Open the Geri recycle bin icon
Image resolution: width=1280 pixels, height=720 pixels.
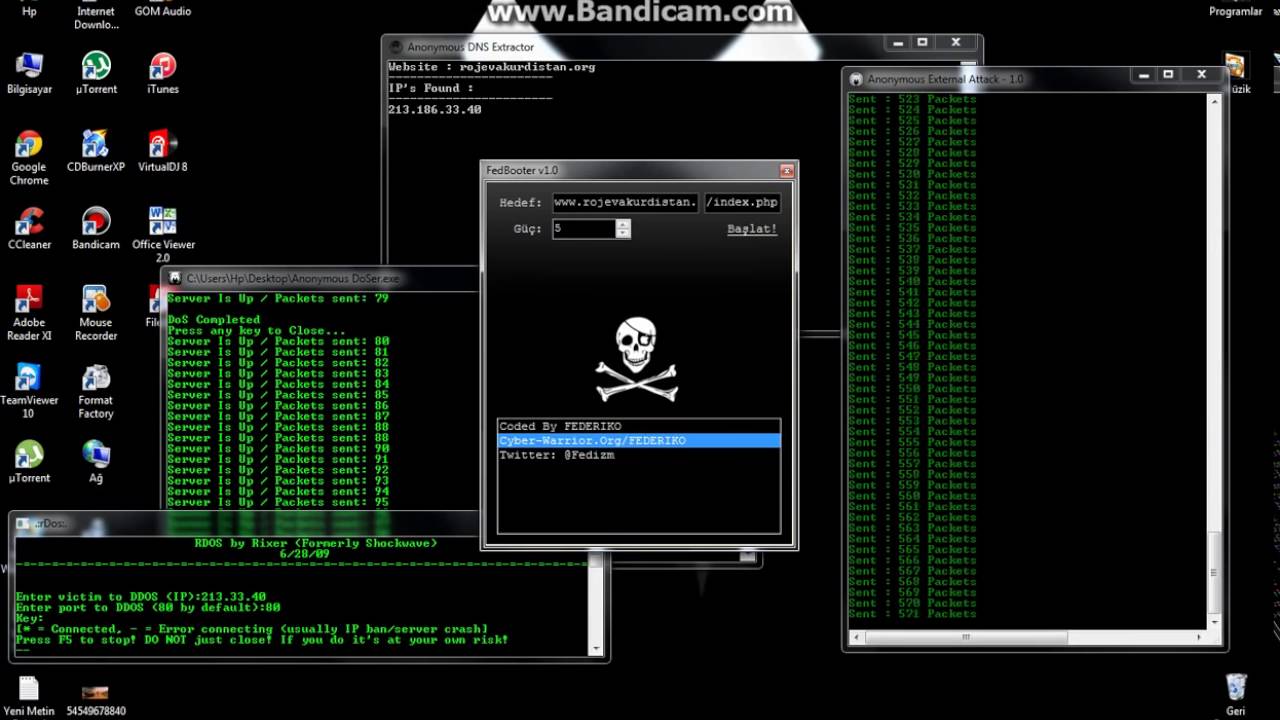(x=1237, y=696)
